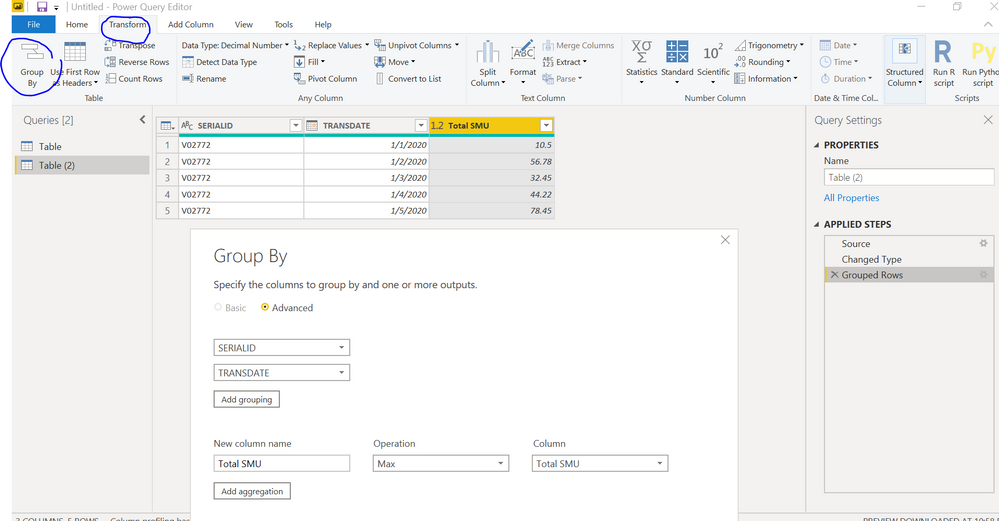The image size is (999, 521).
Task: Open Unpivot Columns dropdown
Action: (417, 45)
